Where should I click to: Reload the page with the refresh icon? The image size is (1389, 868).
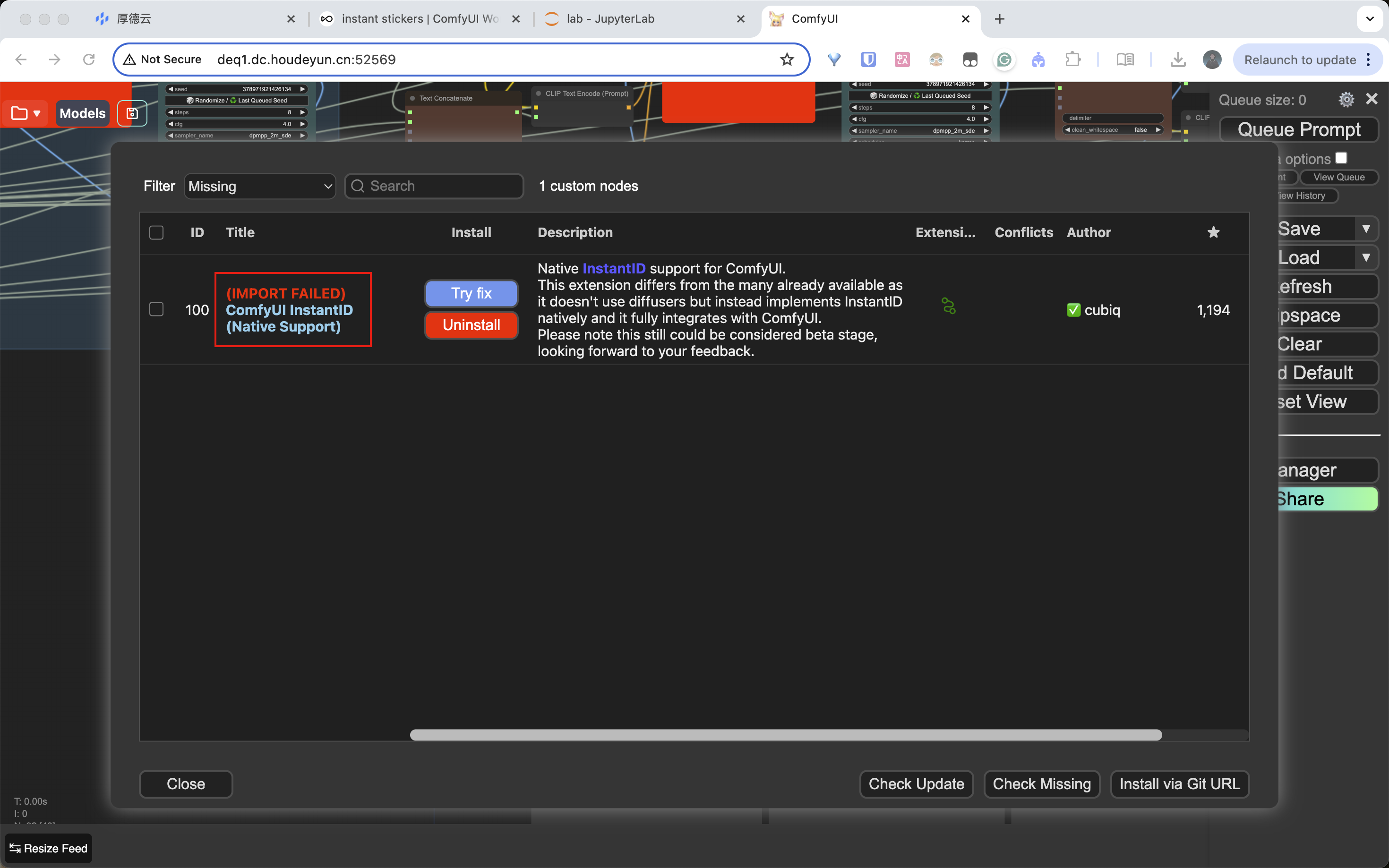pos(88,60)
